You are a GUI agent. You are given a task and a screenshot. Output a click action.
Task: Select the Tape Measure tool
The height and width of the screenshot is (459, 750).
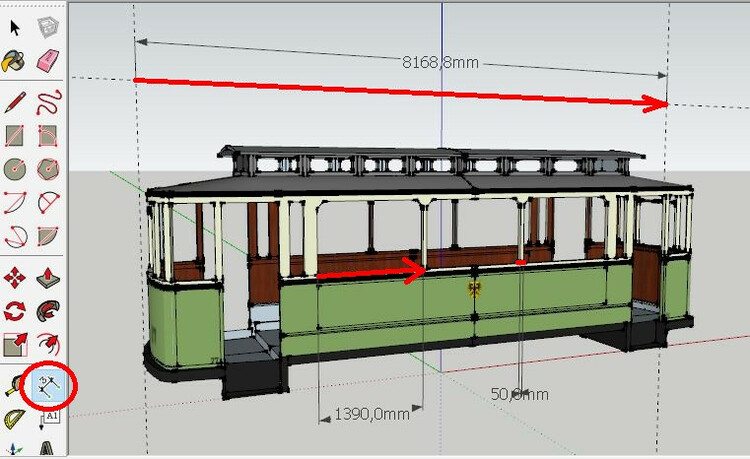pos(11,386)
